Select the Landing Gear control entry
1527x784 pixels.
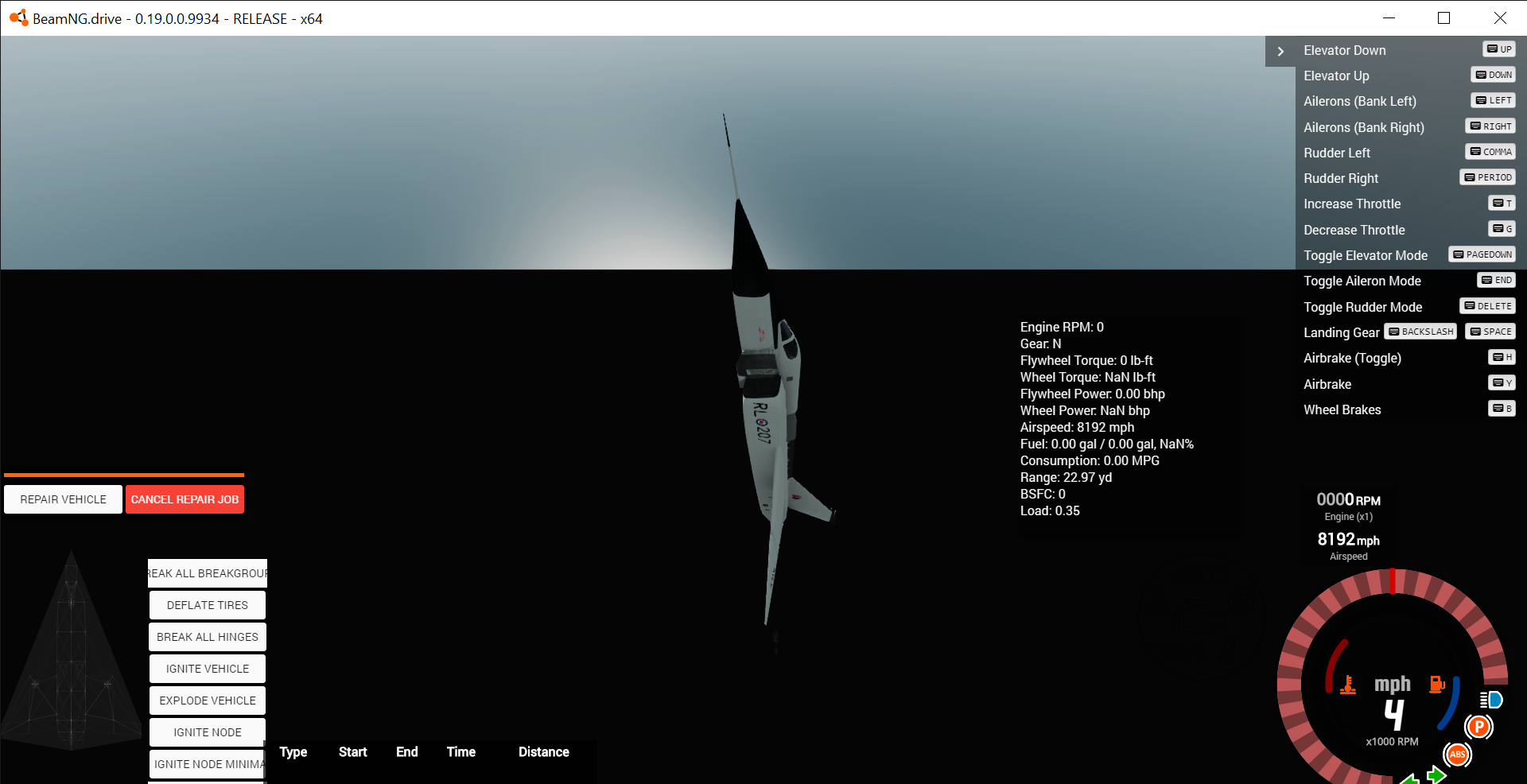tap(1341, 332)
